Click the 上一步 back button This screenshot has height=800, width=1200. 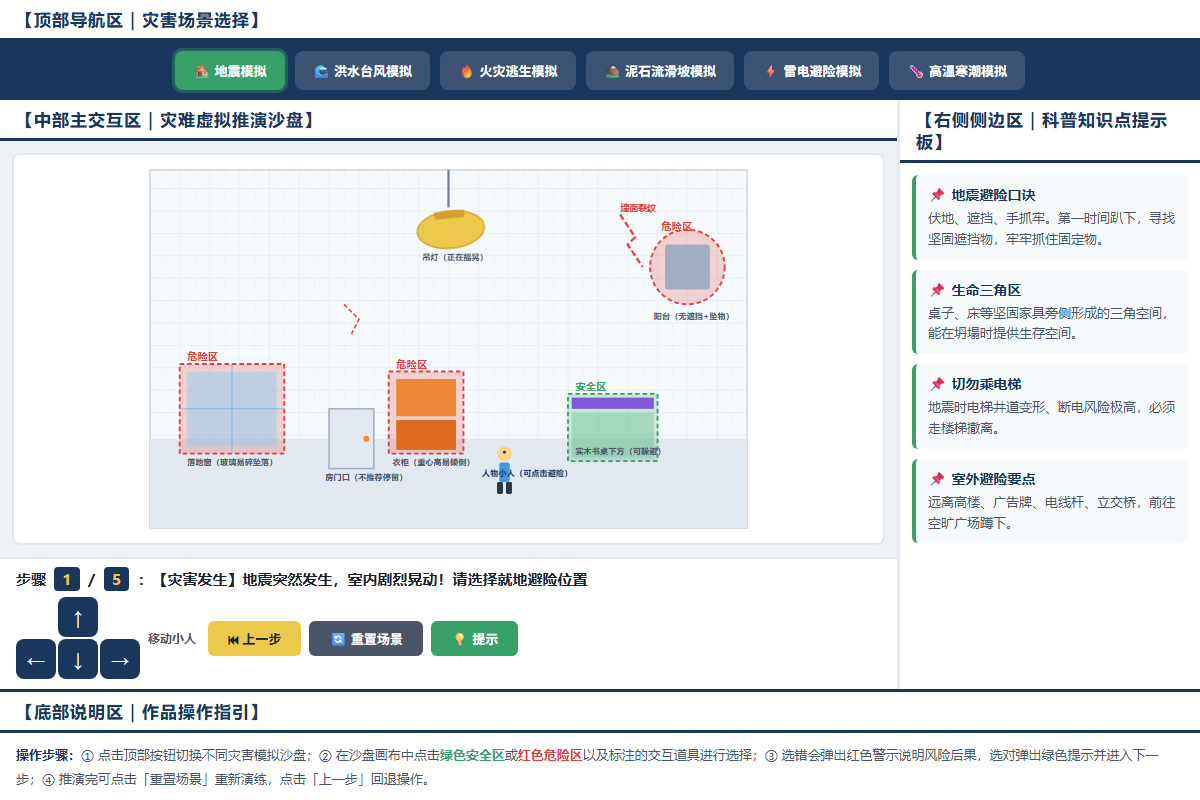(x=254, y=639)
